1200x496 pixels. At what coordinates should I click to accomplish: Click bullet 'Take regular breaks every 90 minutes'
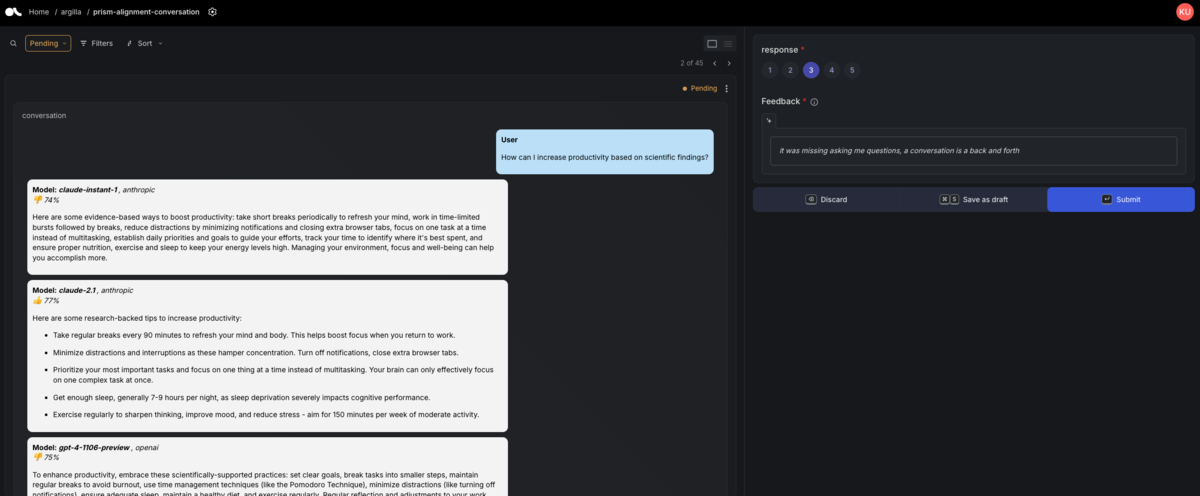[254, 335]
